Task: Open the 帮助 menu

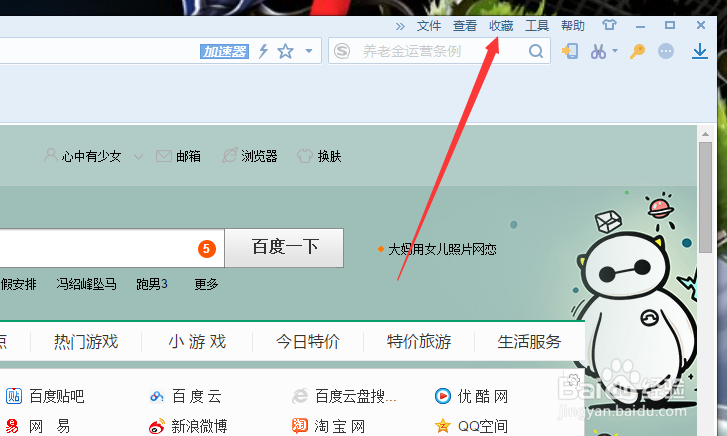Action: pyautogui.click(x=573, y=26)
